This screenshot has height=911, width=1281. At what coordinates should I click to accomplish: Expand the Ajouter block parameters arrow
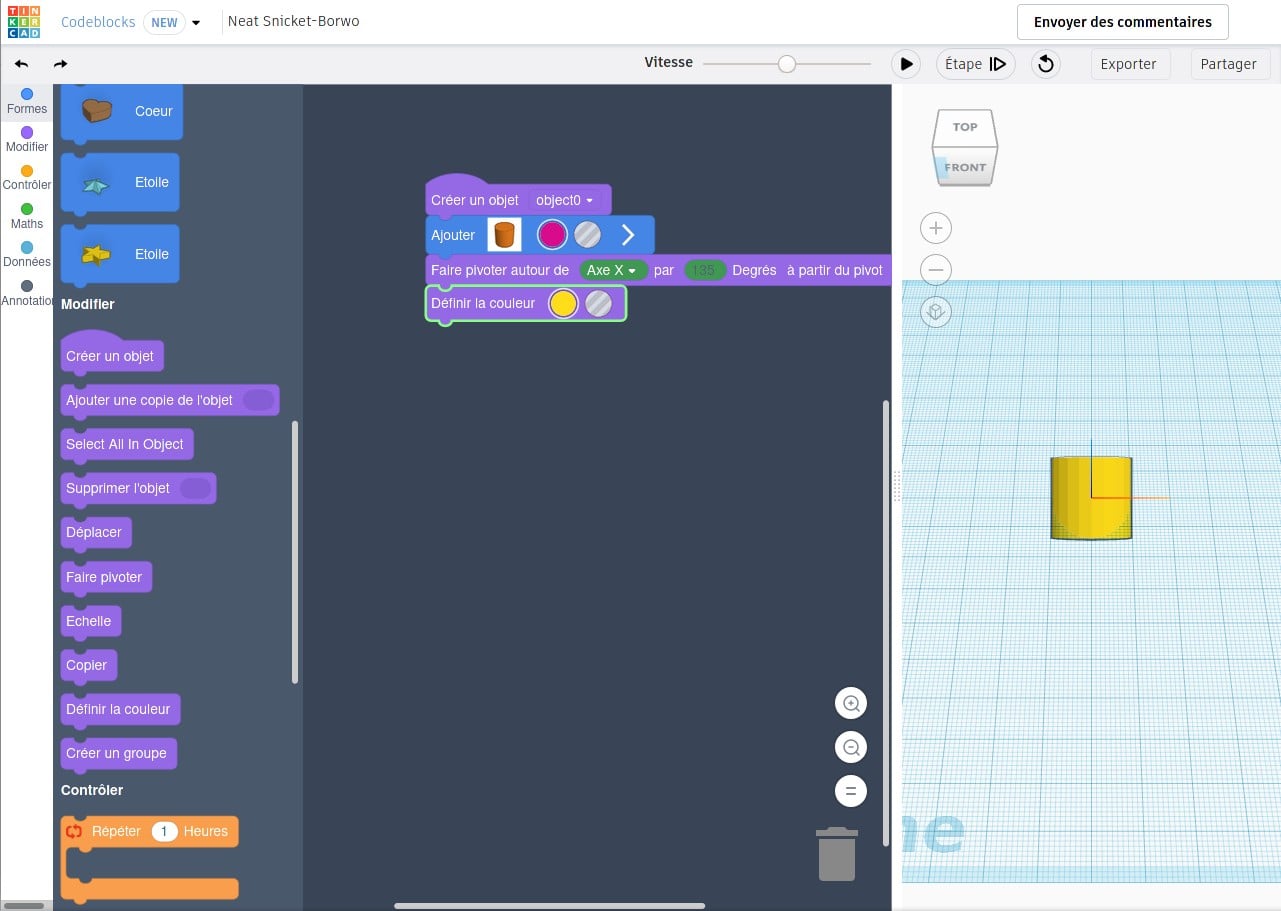(x=628, y=235)
